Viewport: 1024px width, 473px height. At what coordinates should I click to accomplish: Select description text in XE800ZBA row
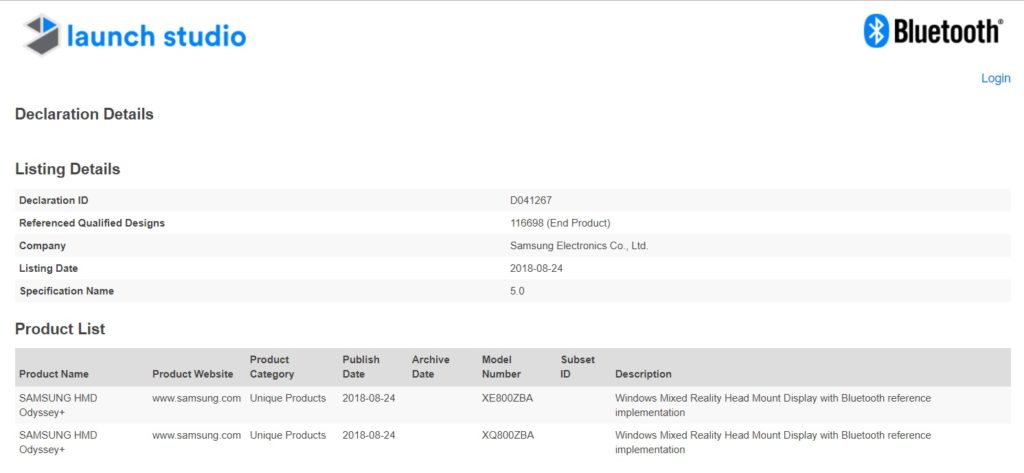click(x=773, y=405)
